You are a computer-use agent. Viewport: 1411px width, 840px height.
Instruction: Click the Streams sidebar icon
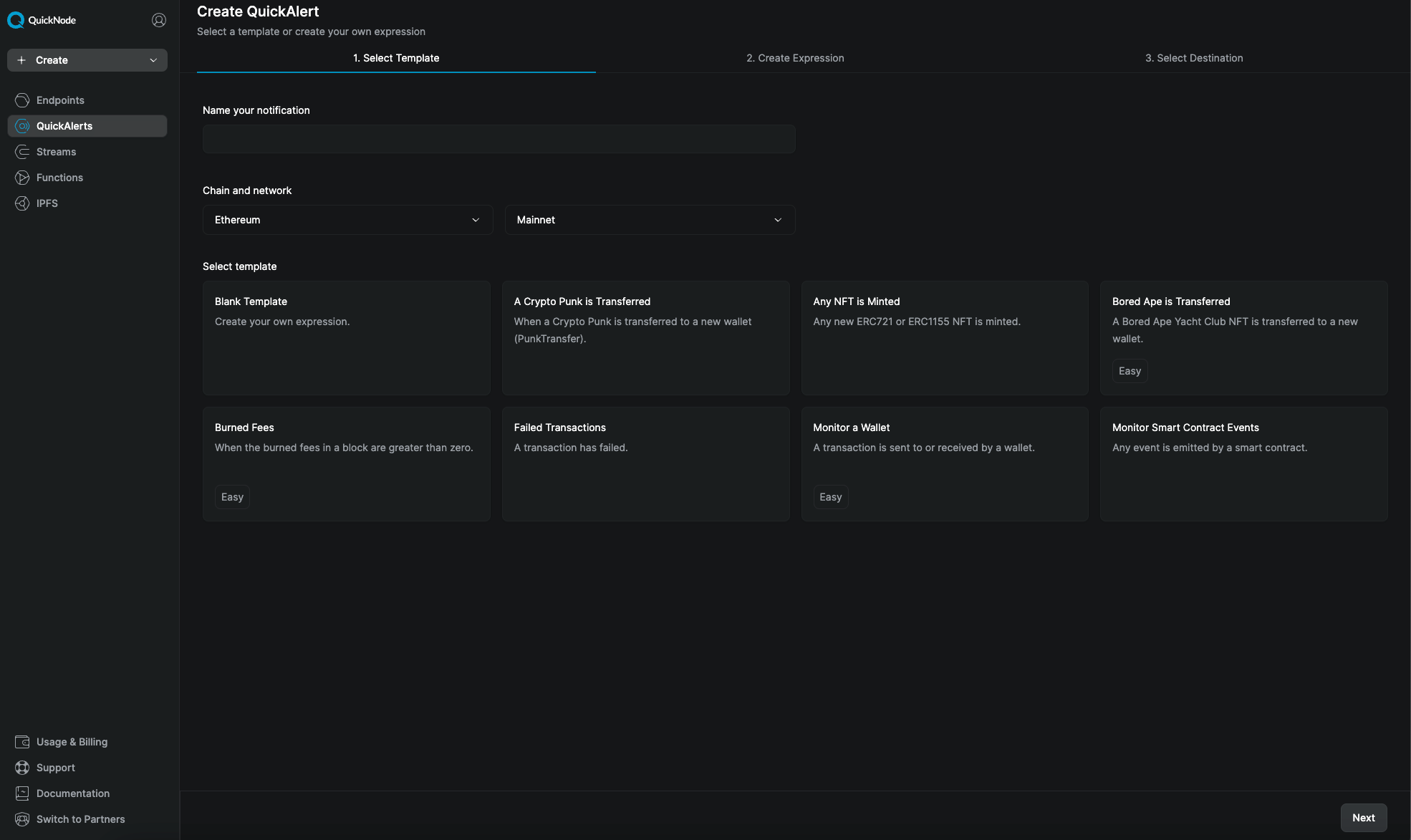pos(22,152)
